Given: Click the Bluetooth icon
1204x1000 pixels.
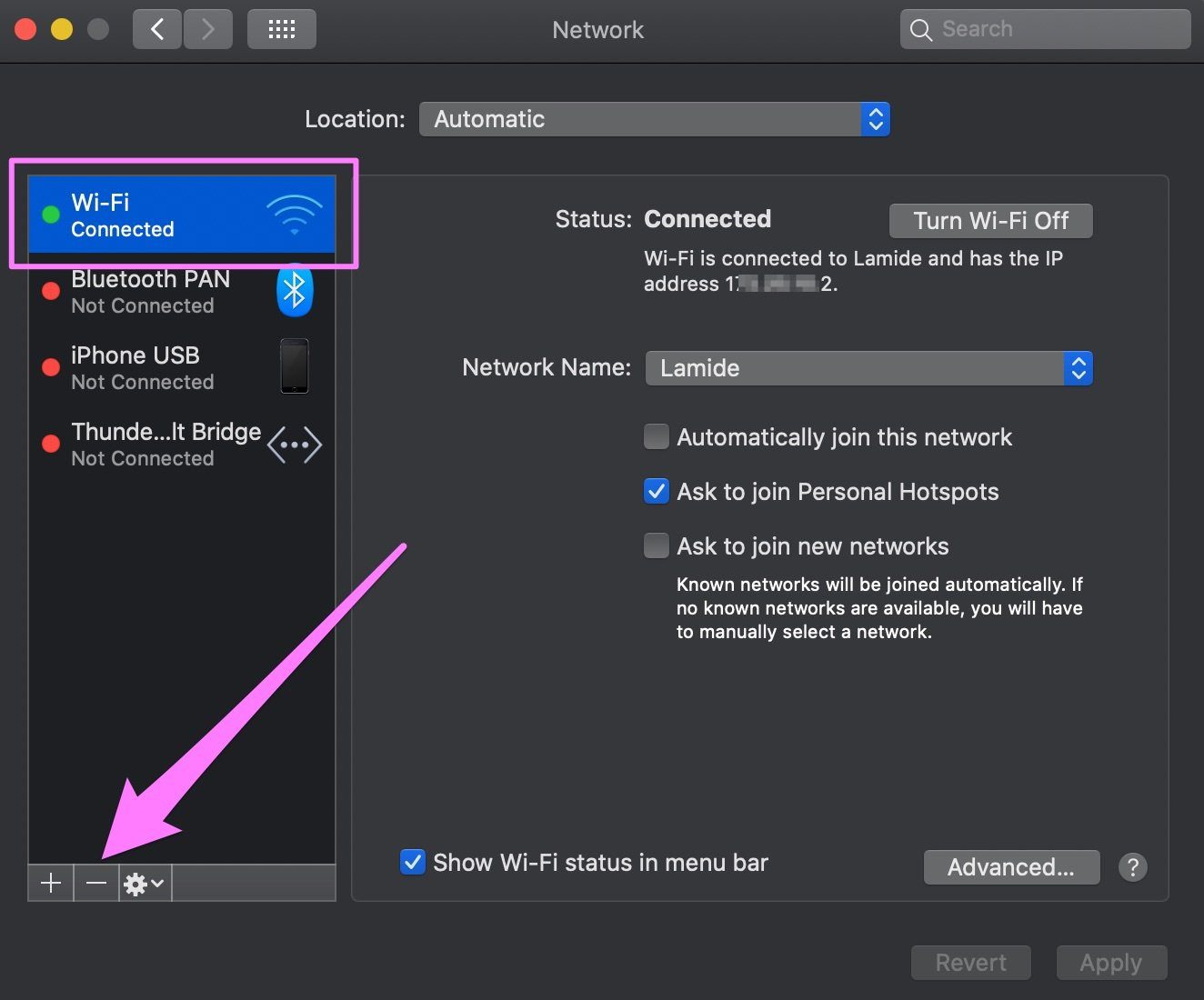Looking at the screenshot, I should [295, 291].
